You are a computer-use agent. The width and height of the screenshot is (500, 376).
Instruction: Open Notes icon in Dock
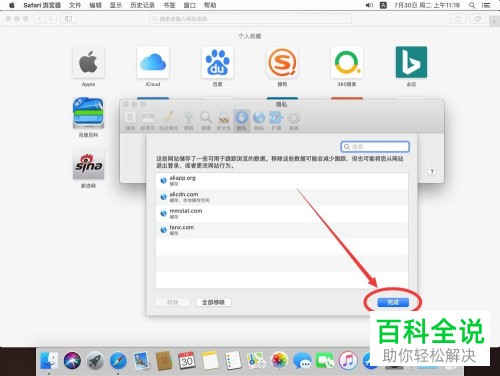(x=210, y=361)
